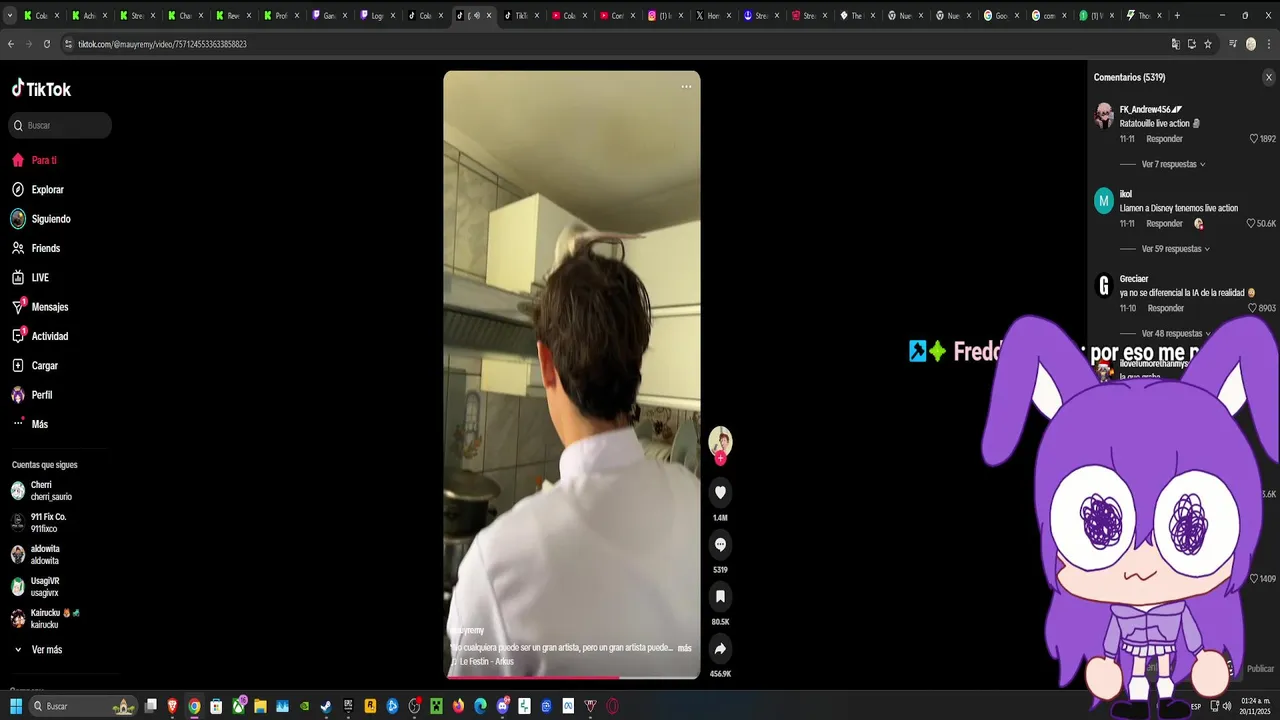Seek using the video progress bar

point(572,677)
